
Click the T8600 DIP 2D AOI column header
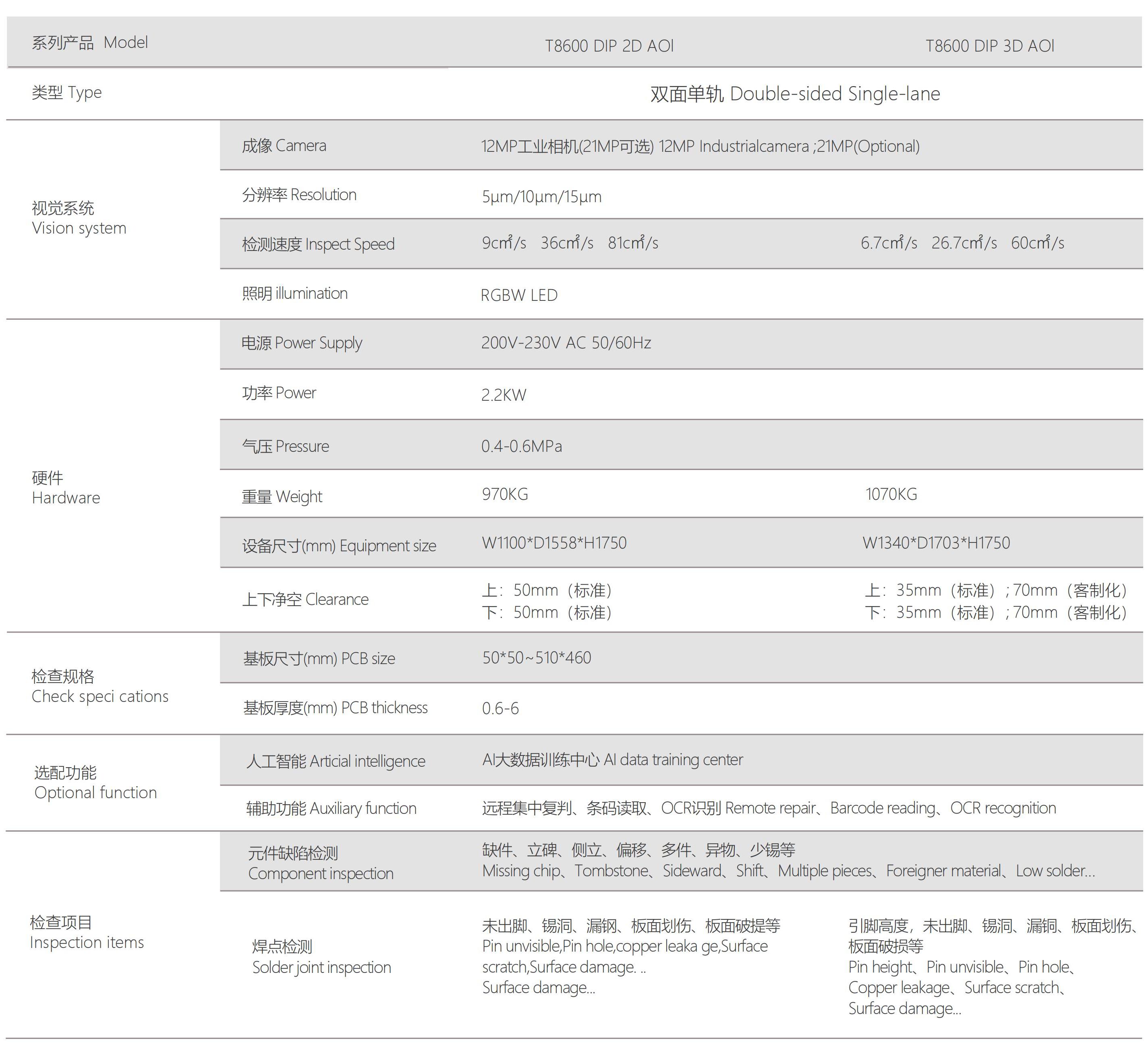[x=609, y=46]
